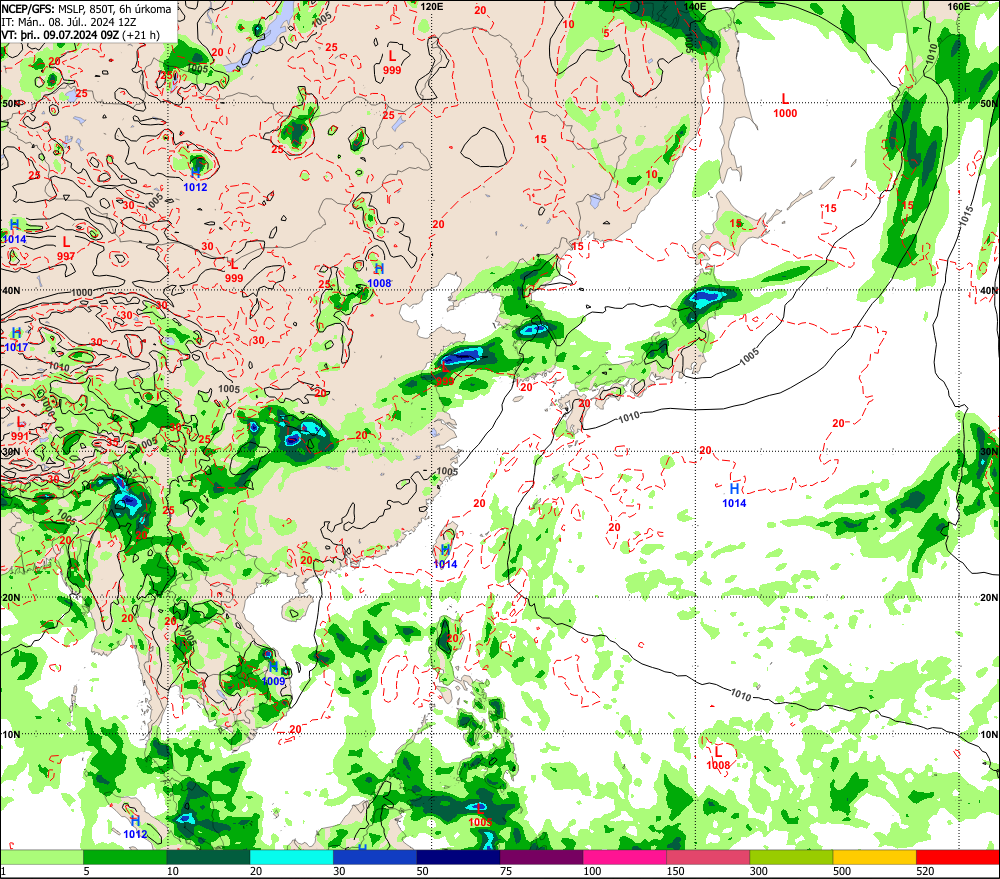1000x879 pixels.
Task: Click the H 1009 high pressure label
Action: (x=274, y=674)
